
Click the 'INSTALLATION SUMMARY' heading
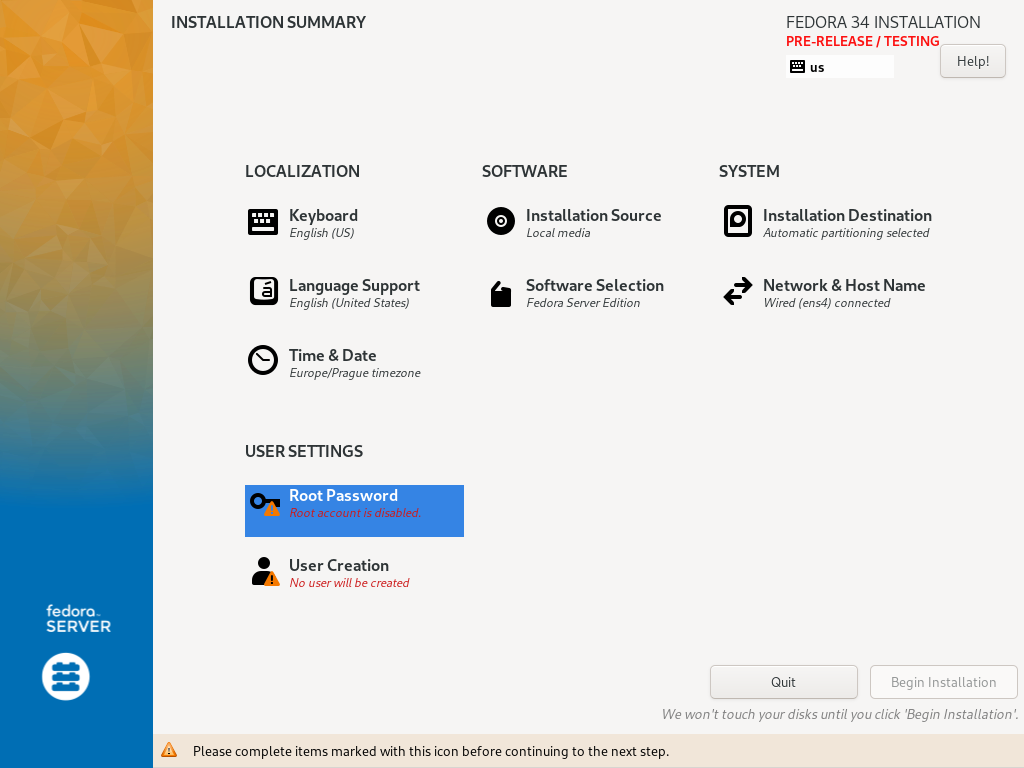(x=268, y=22)
